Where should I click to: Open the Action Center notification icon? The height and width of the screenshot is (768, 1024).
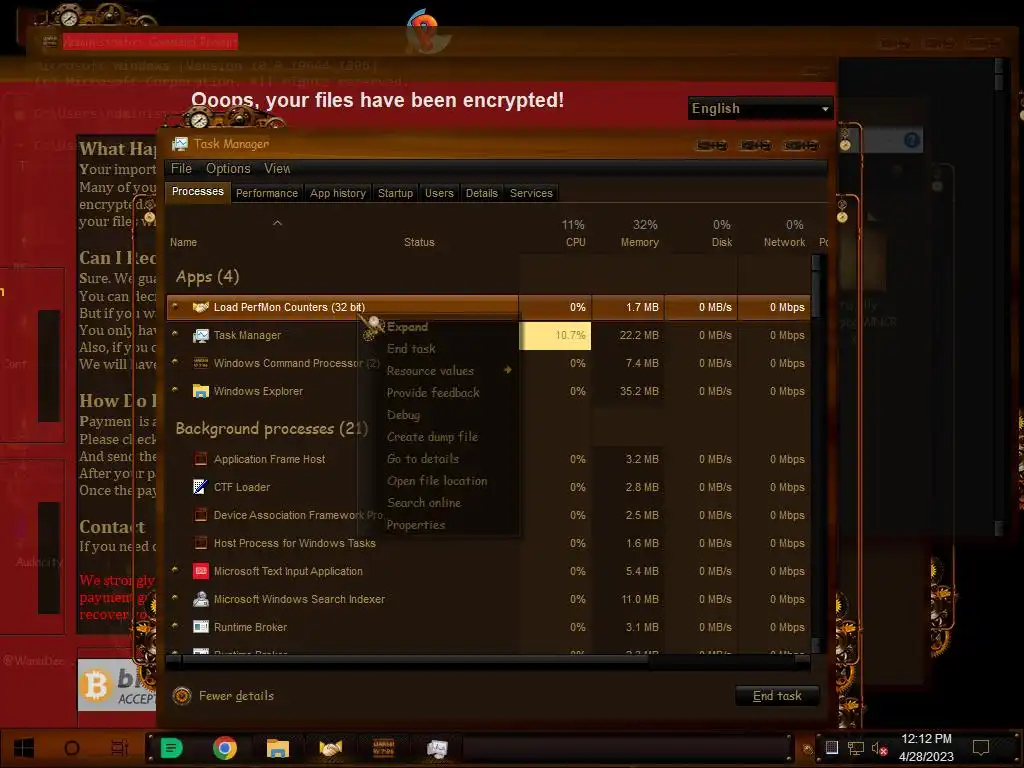(x=981, y=748)
